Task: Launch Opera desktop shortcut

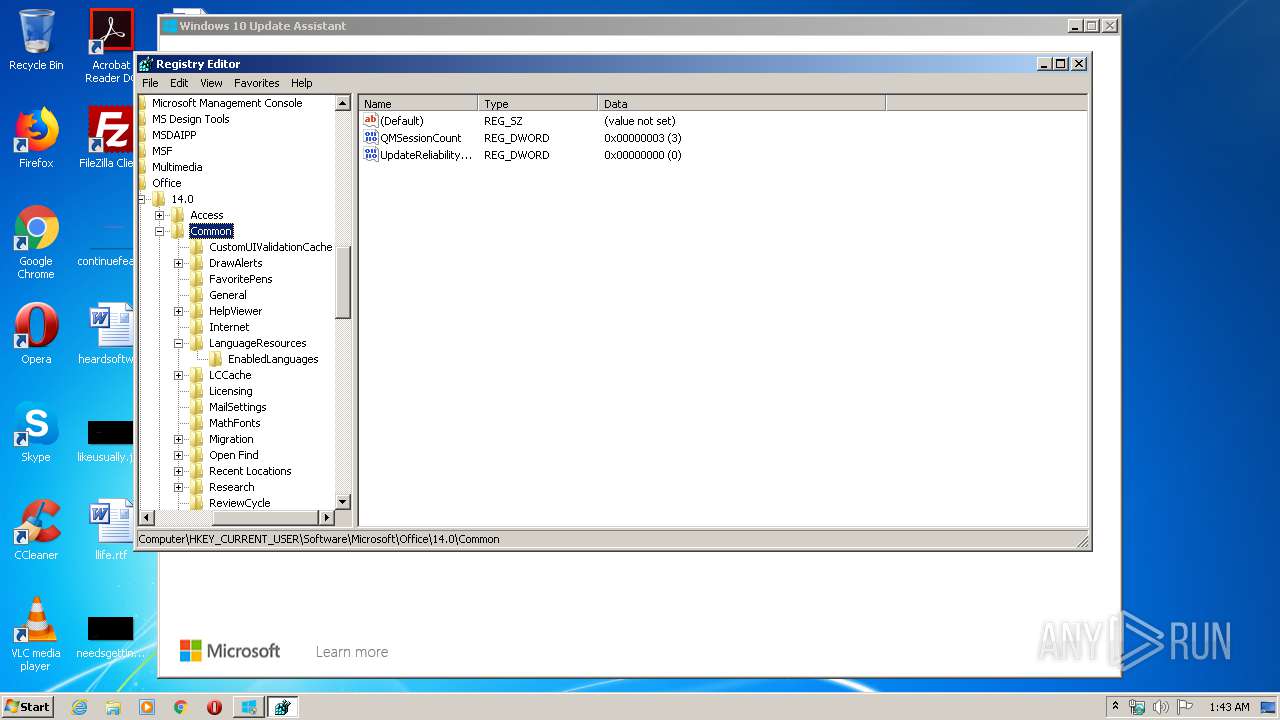Action: (36, 334)
